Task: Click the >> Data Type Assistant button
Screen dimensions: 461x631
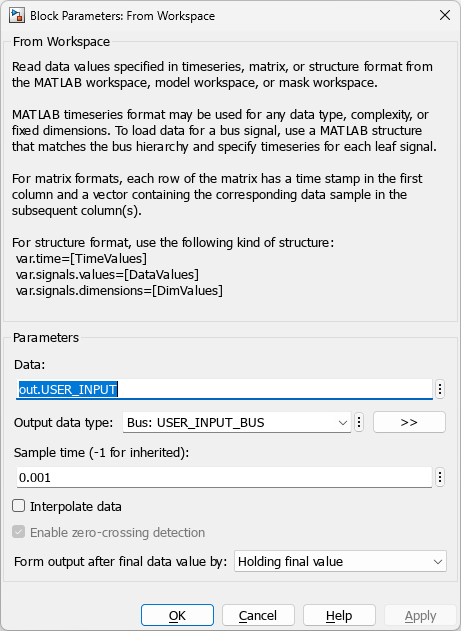Action: (x=409, y=422)
